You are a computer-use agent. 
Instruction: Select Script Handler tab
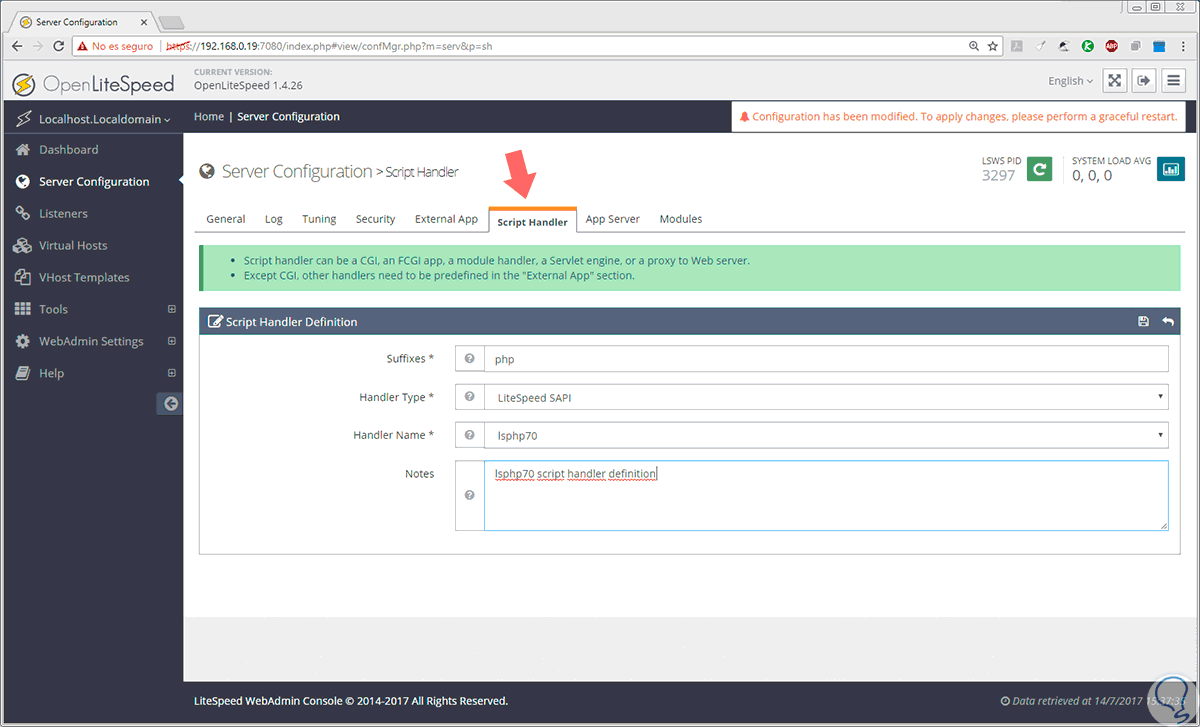533,221
